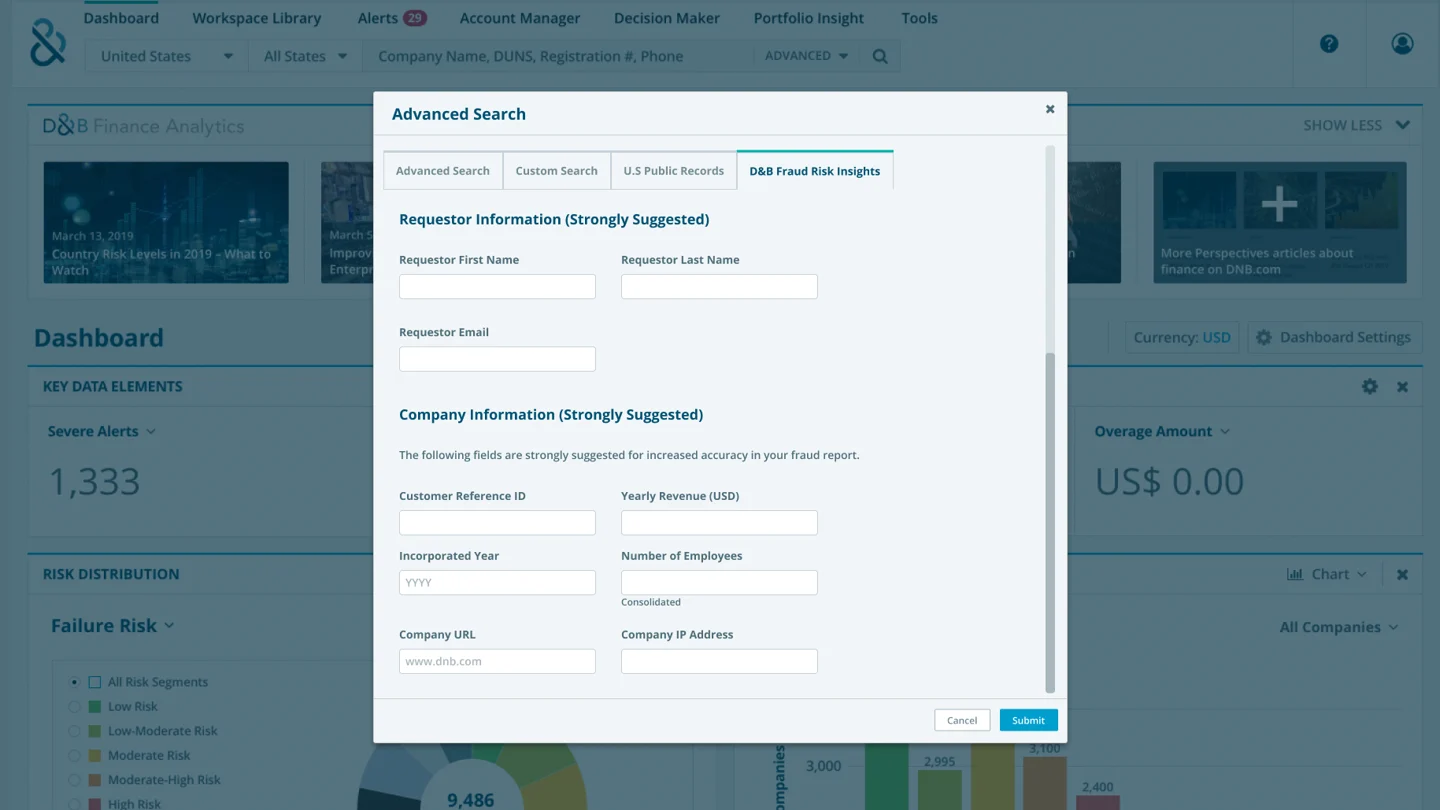Open the Severe Alerts dropdown
This screenshot has width=1440, height=810.
(102, 431)
